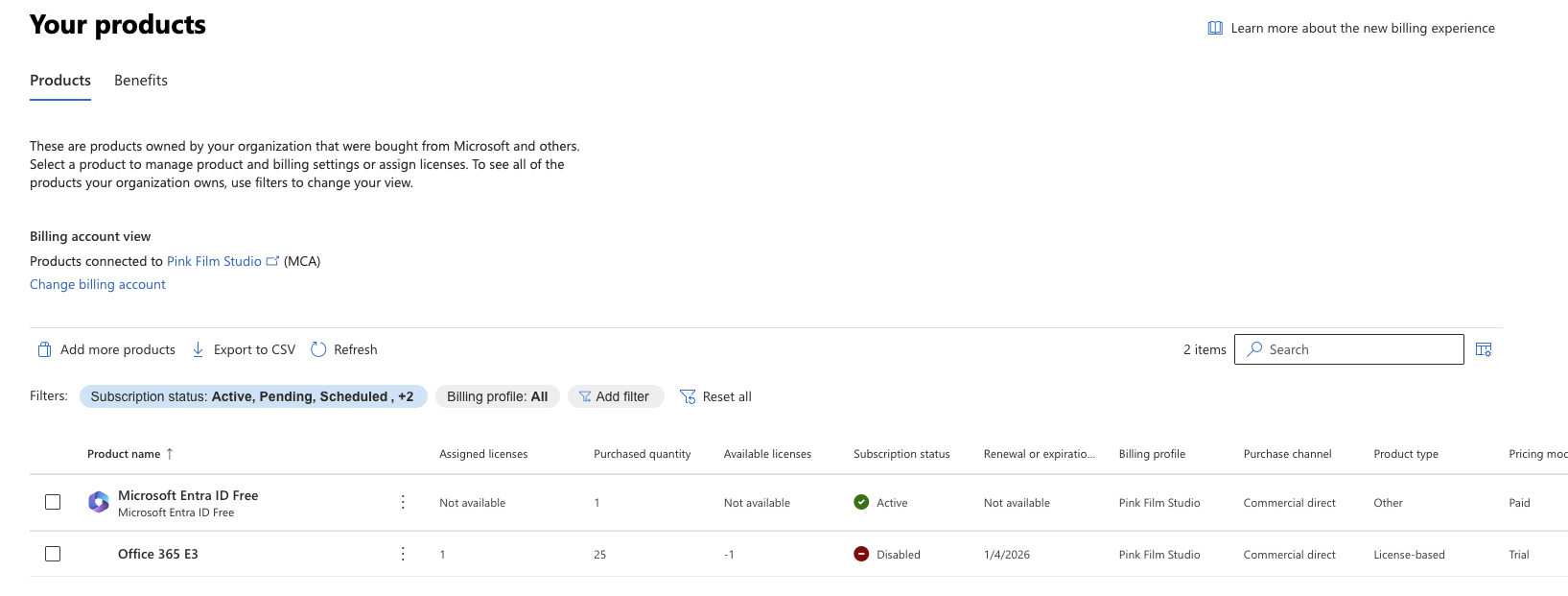Image resolution: width=1568 pixels, height=596 pixels.
Task: Click the Trial pricing model cell
Action: click(x=1519, y=555)
